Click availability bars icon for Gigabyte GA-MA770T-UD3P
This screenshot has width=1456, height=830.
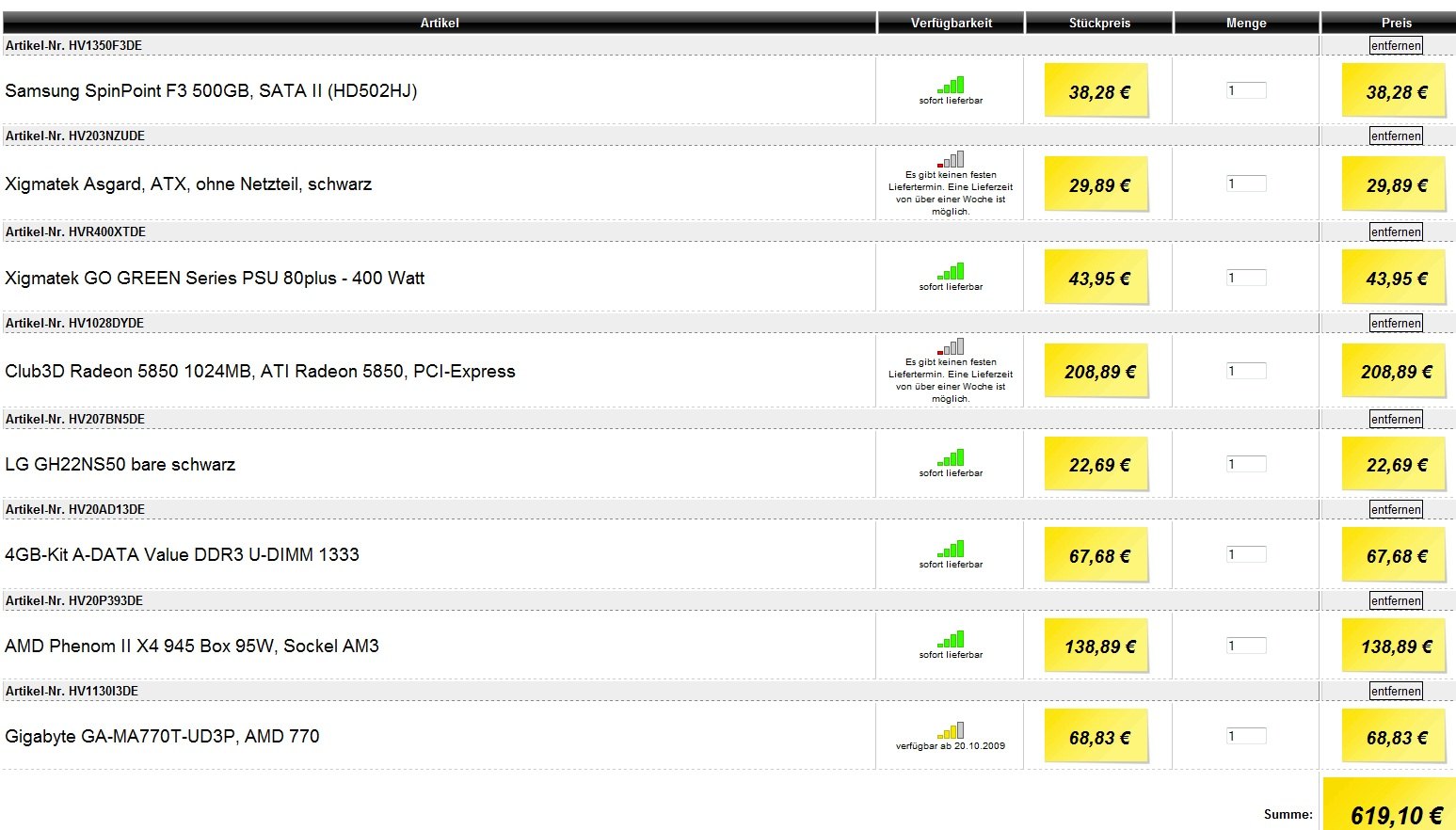pyautogui.click(x=951, y=730)
